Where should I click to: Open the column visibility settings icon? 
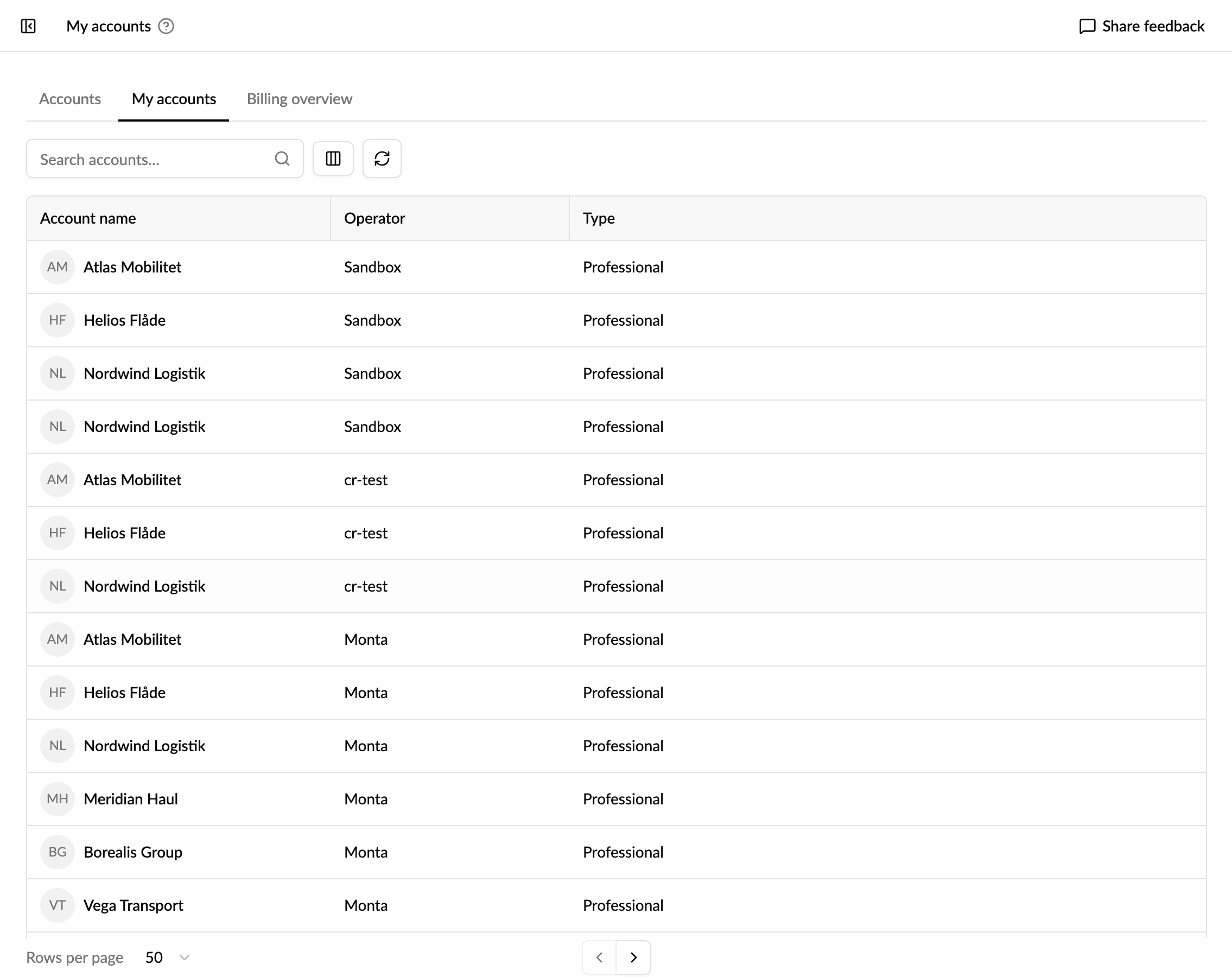(333, 159)
